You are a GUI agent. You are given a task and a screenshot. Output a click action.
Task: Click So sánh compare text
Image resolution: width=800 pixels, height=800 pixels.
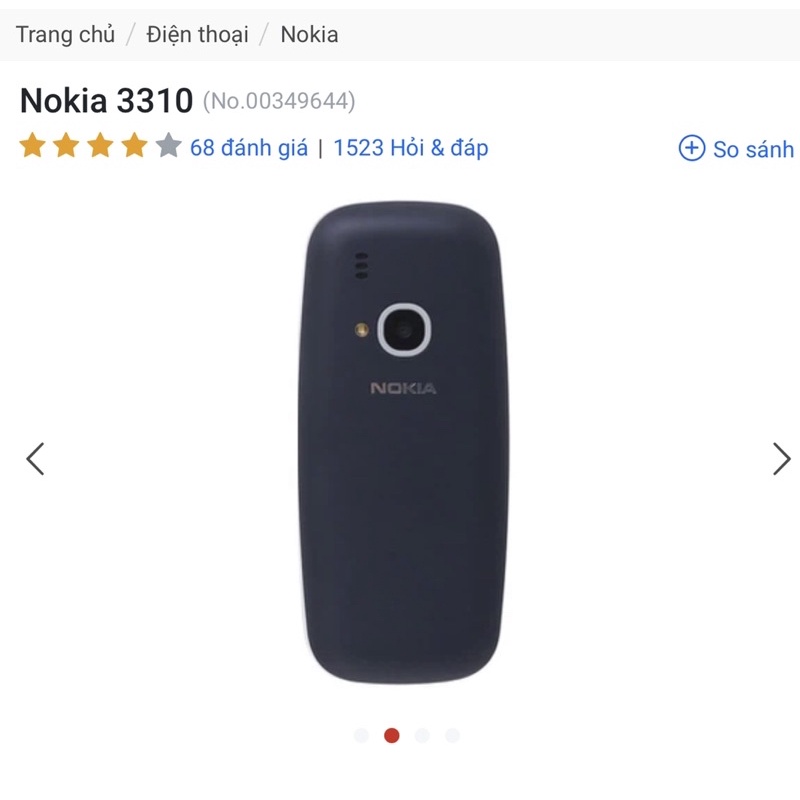(754, 149)
